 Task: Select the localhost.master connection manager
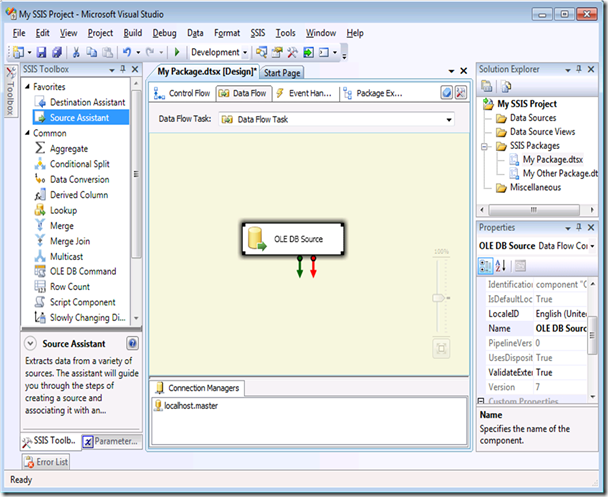click(187, 406)
